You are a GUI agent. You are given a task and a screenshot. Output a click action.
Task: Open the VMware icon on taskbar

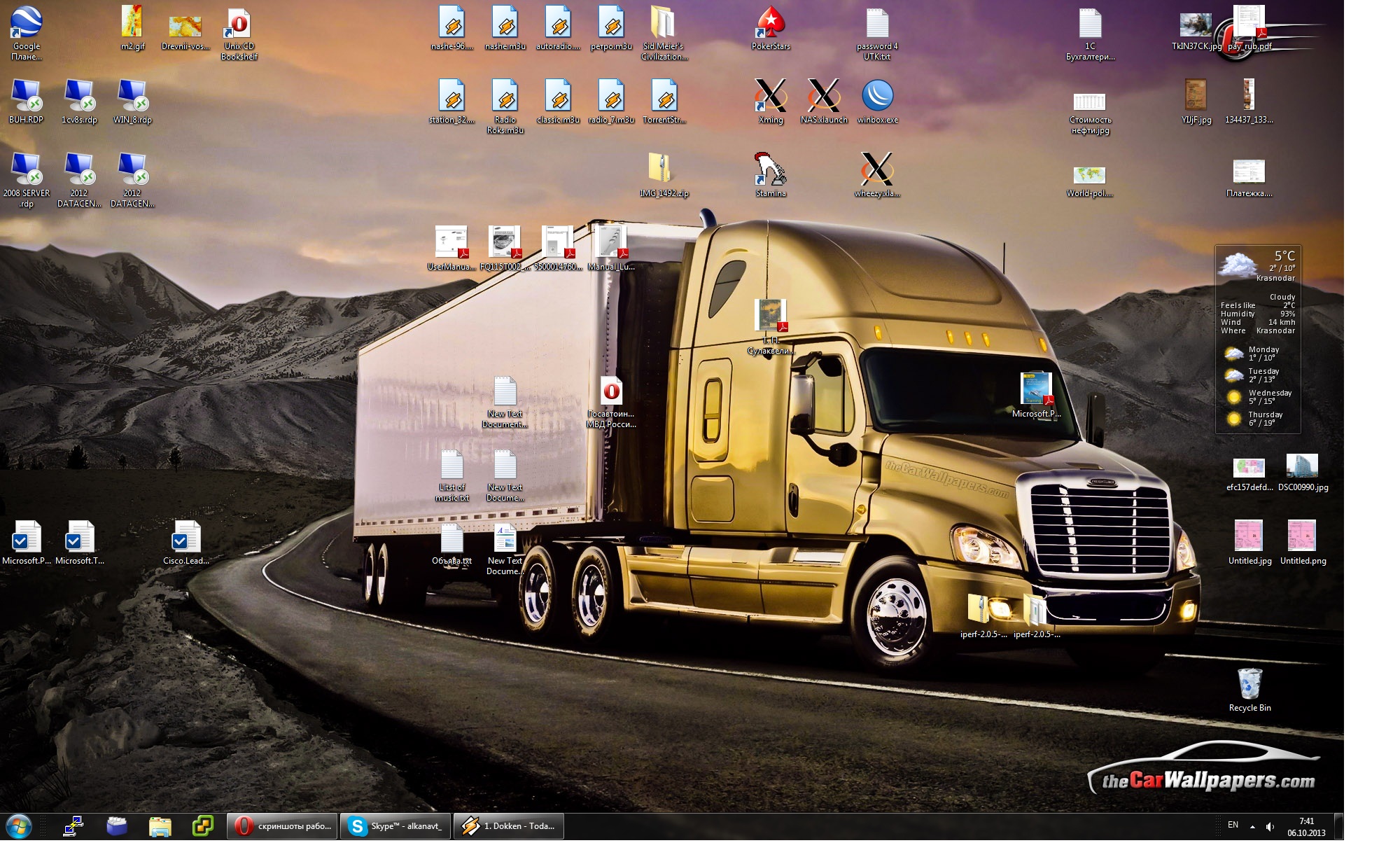click(x=203, y=827)
